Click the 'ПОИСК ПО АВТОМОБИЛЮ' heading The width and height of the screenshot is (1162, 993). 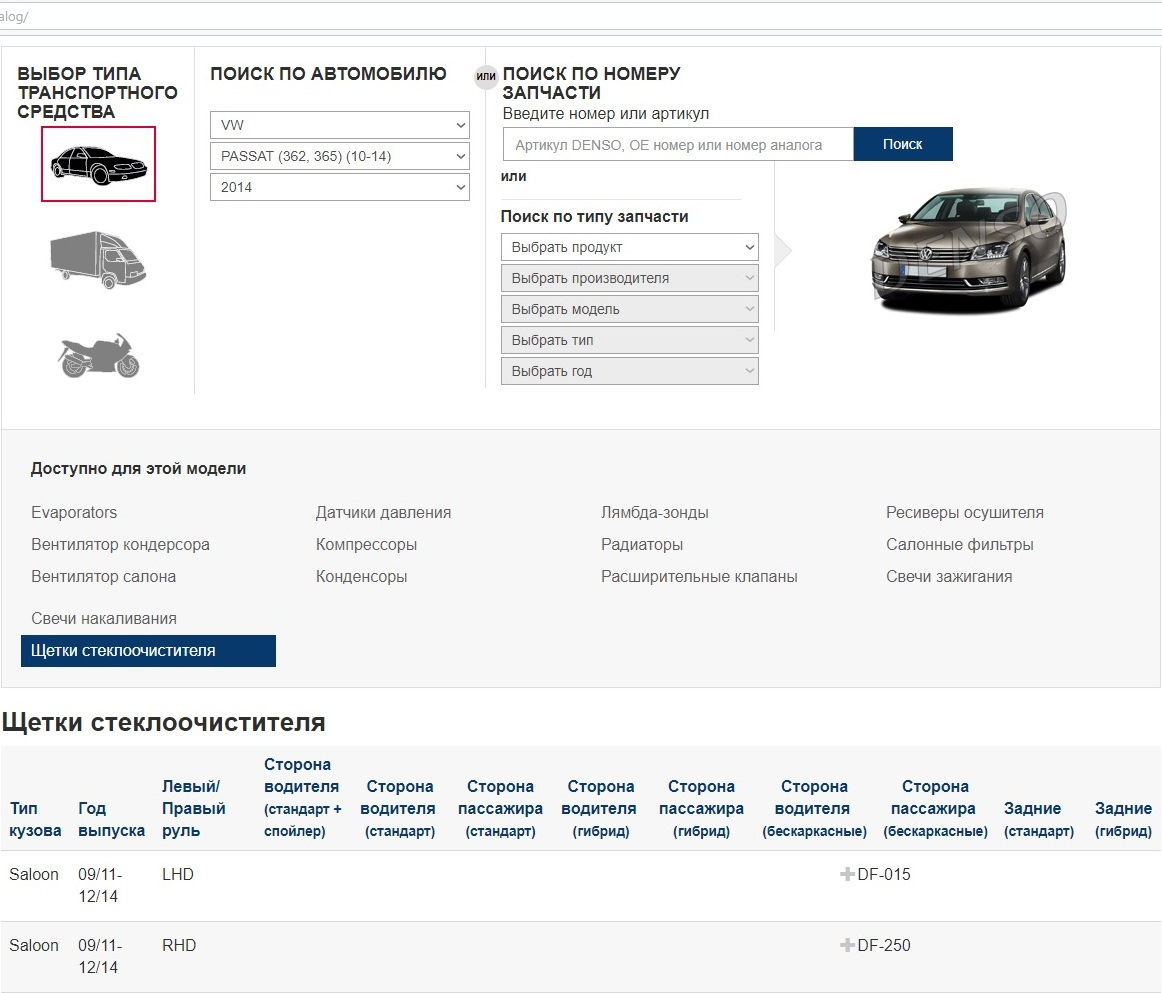pos(328,73)
